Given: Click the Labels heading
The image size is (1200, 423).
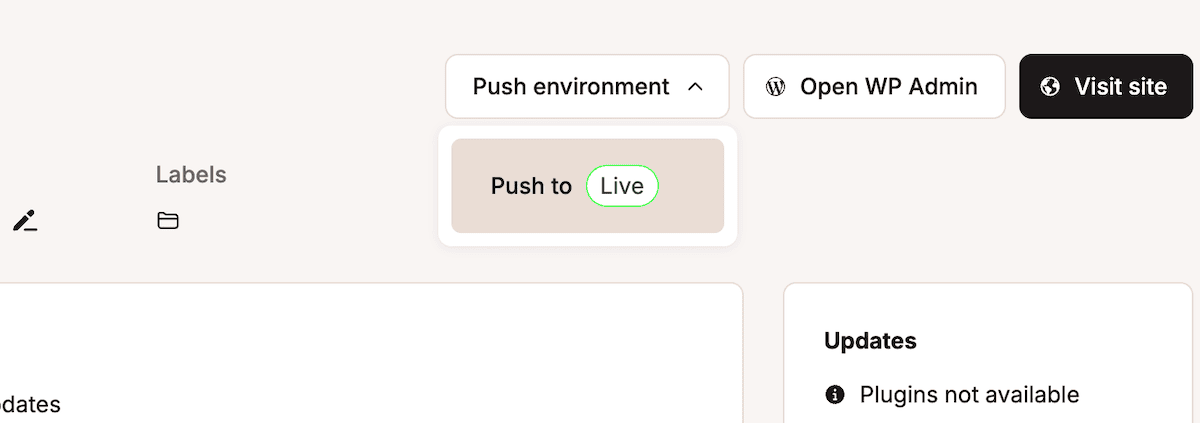Looking at the screenshot, I should pos(191,175).
